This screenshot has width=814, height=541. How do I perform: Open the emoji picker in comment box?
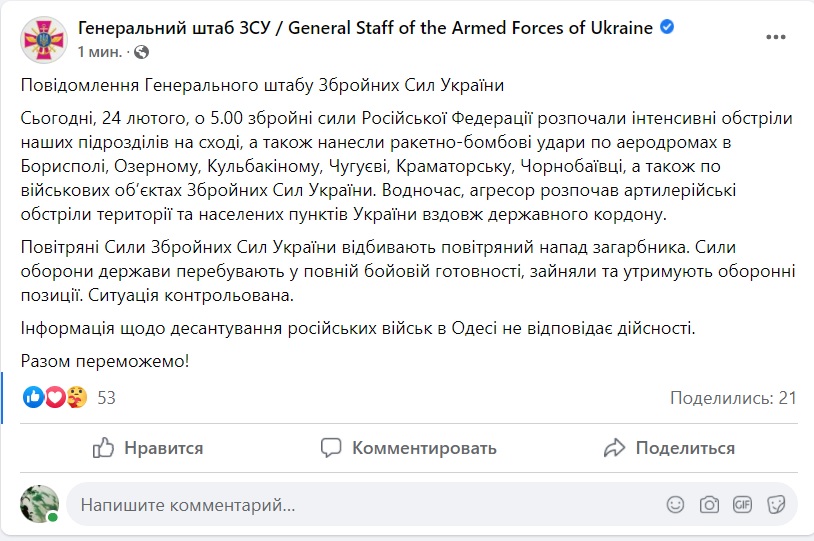[676, 505]
